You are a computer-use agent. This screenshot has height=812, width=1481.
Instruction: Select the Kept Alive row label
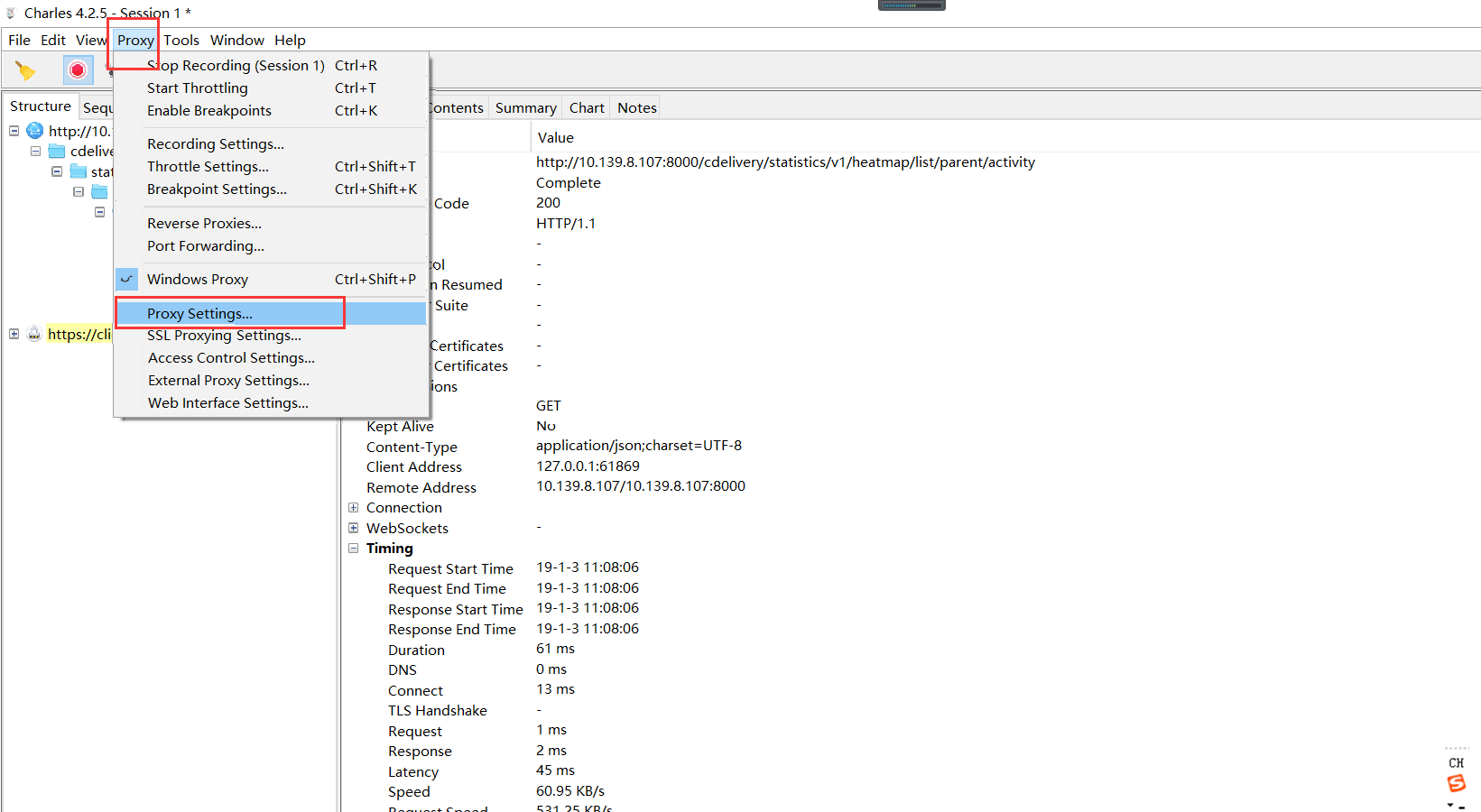[400, 426]
